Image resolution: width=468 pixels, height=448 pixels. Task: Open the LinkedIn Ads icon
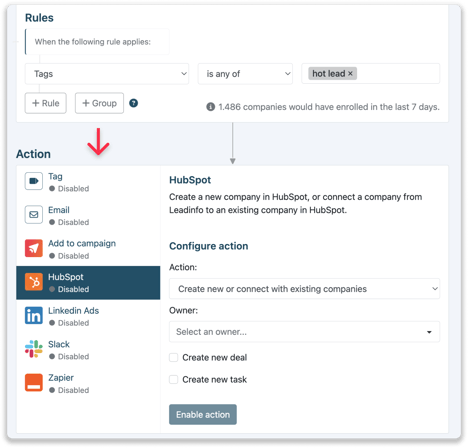[34, 315]
